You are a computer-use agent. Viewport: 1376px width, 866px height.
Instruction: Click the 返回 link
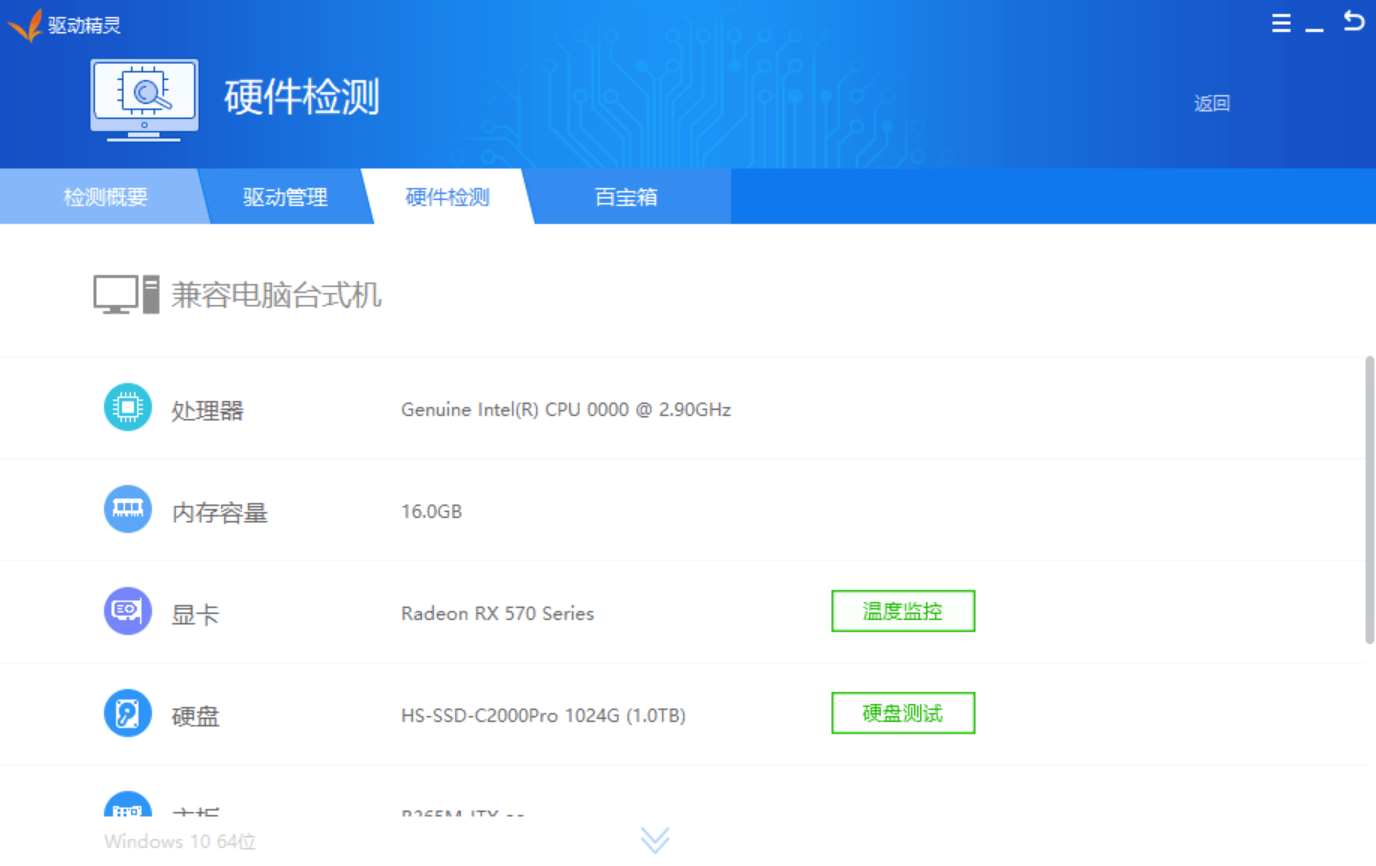coord(1211,103)
